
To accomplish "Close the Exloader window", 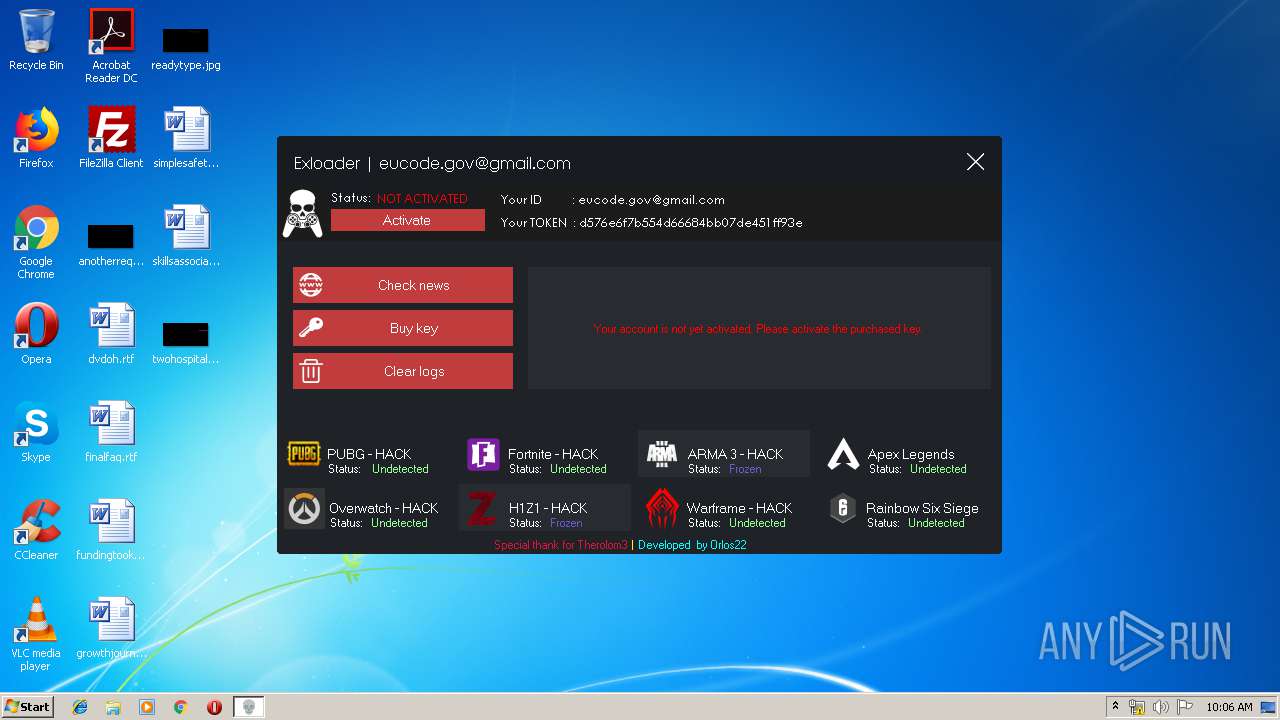I will [975, 162].
